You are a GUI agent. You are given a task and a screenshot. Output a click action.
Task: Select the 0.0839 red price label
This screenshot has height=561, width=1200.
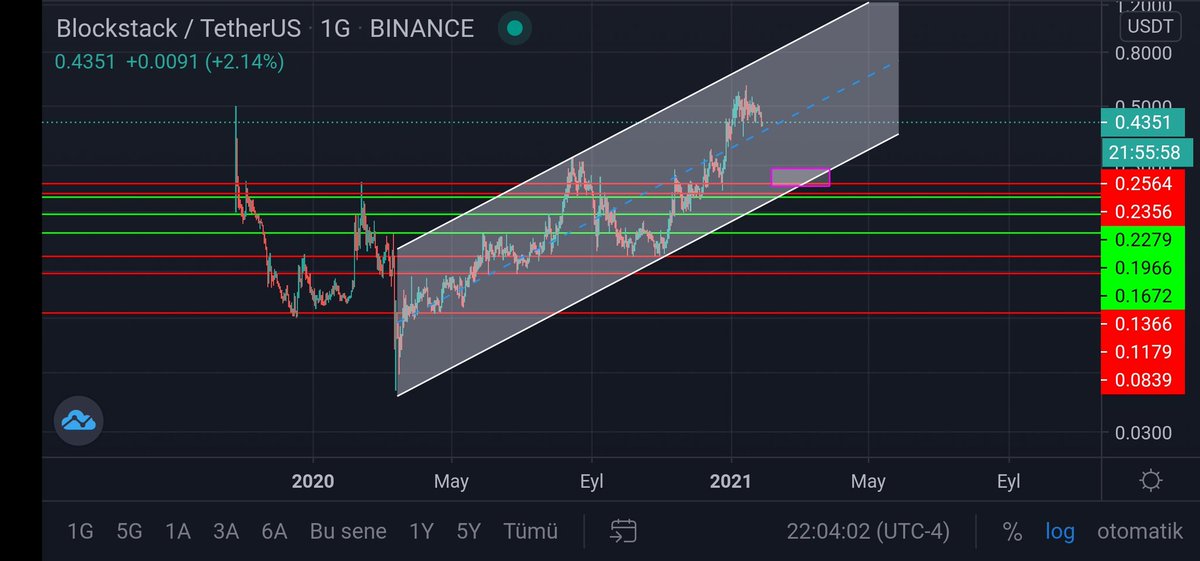click(1142, 380)
